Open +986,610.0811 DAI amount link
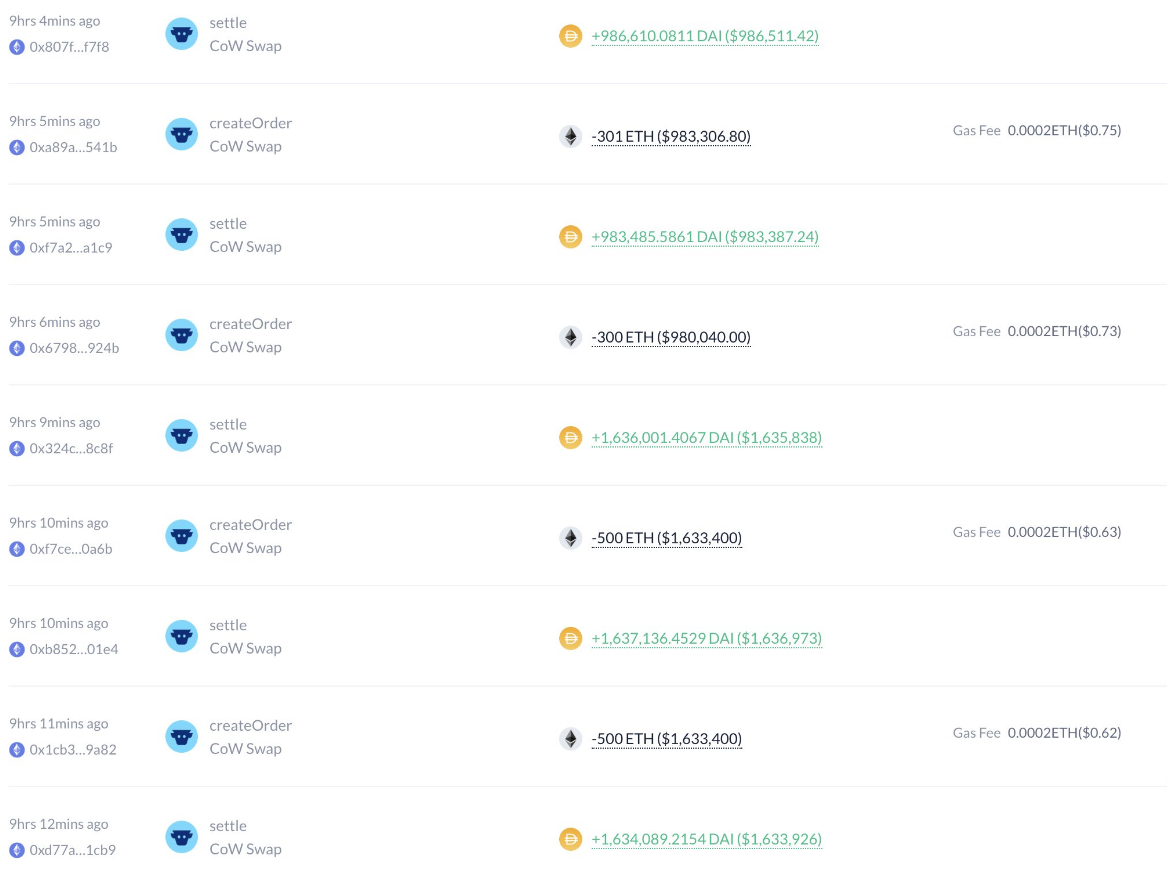 705,36
